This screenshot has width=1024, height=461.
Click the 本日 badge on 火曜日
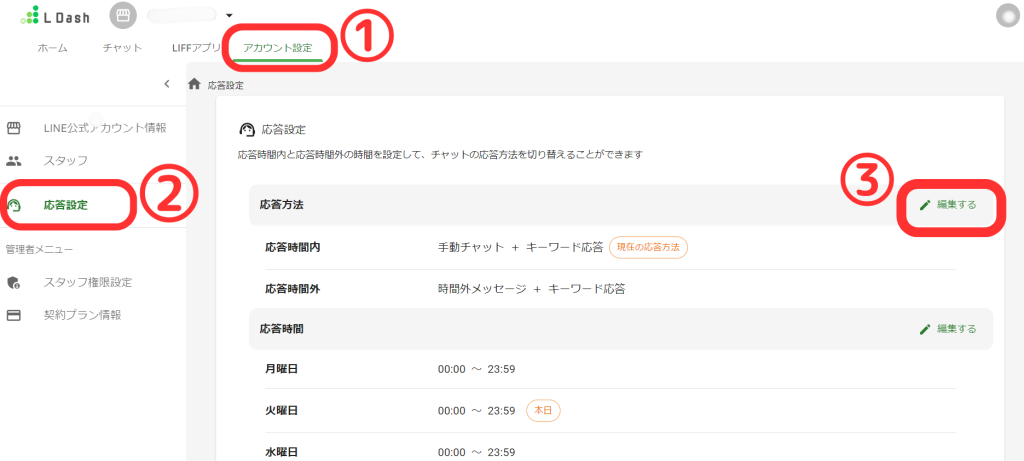tap(543, 410)
